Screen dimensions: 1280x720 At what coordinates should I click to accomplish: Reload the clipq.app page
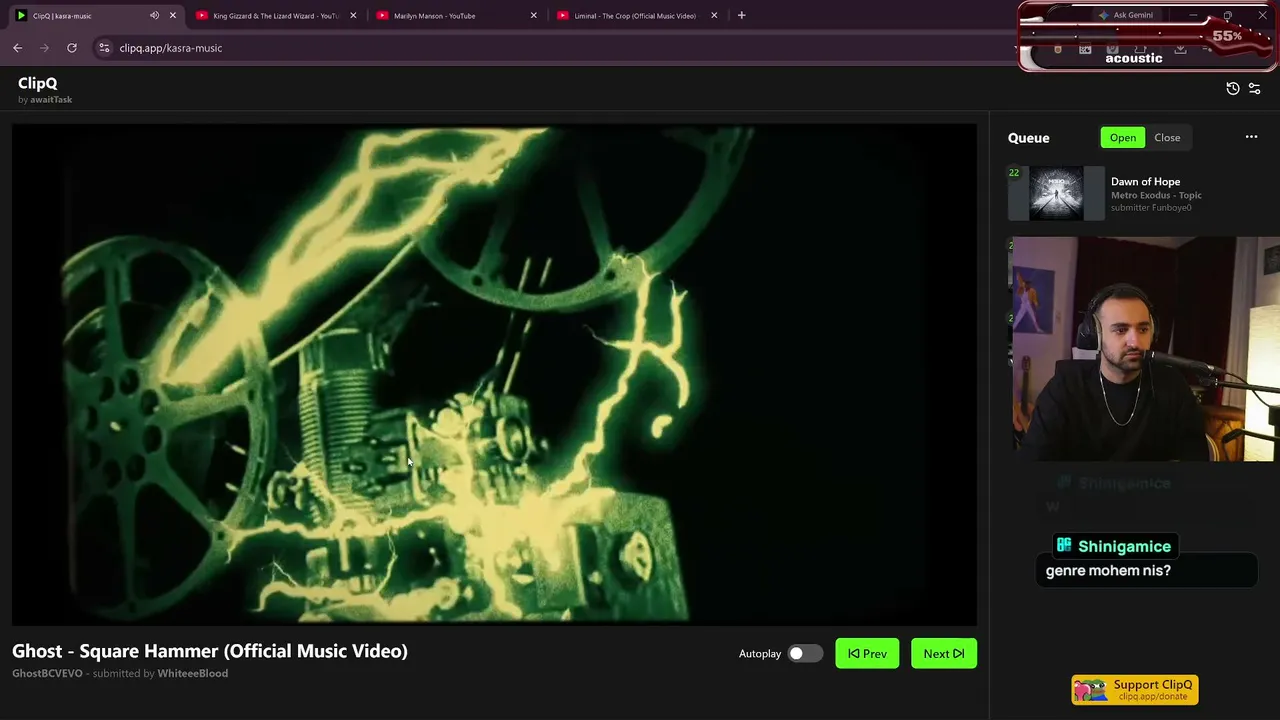pos(72,48)
